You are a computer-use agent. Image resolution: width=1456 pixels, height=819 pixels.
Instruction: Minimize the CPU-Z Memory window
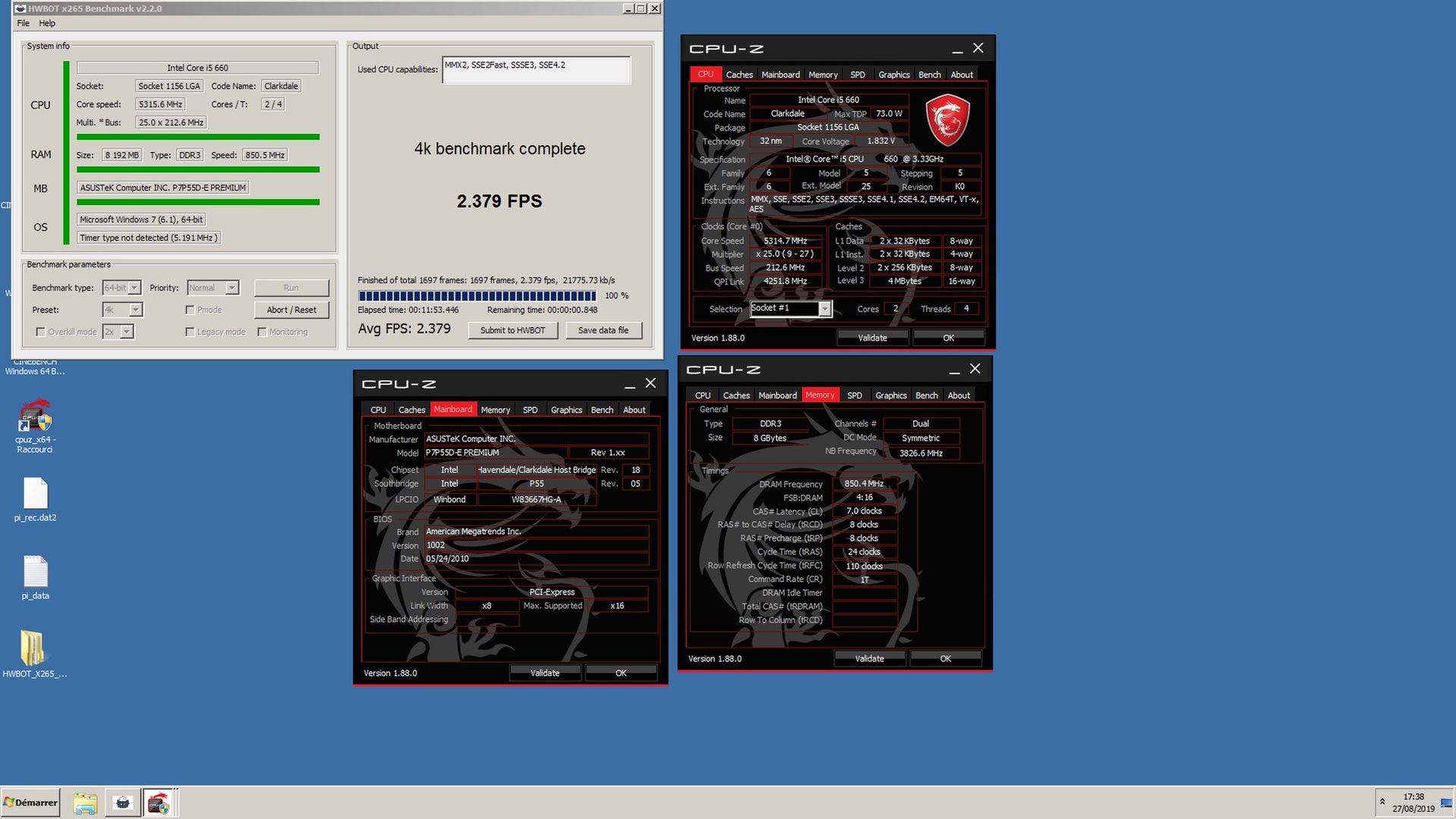tap(954, 369)
